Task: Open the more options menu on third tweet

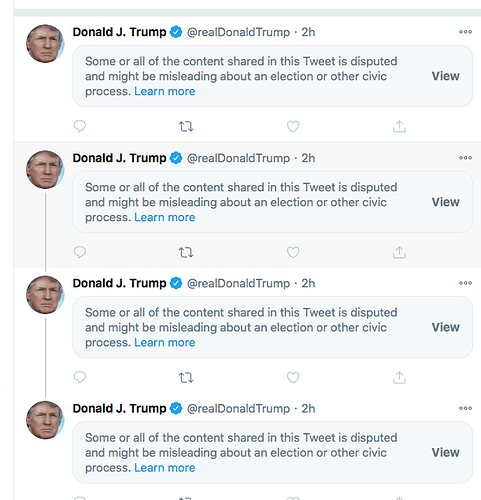Action: coord(465,283)
